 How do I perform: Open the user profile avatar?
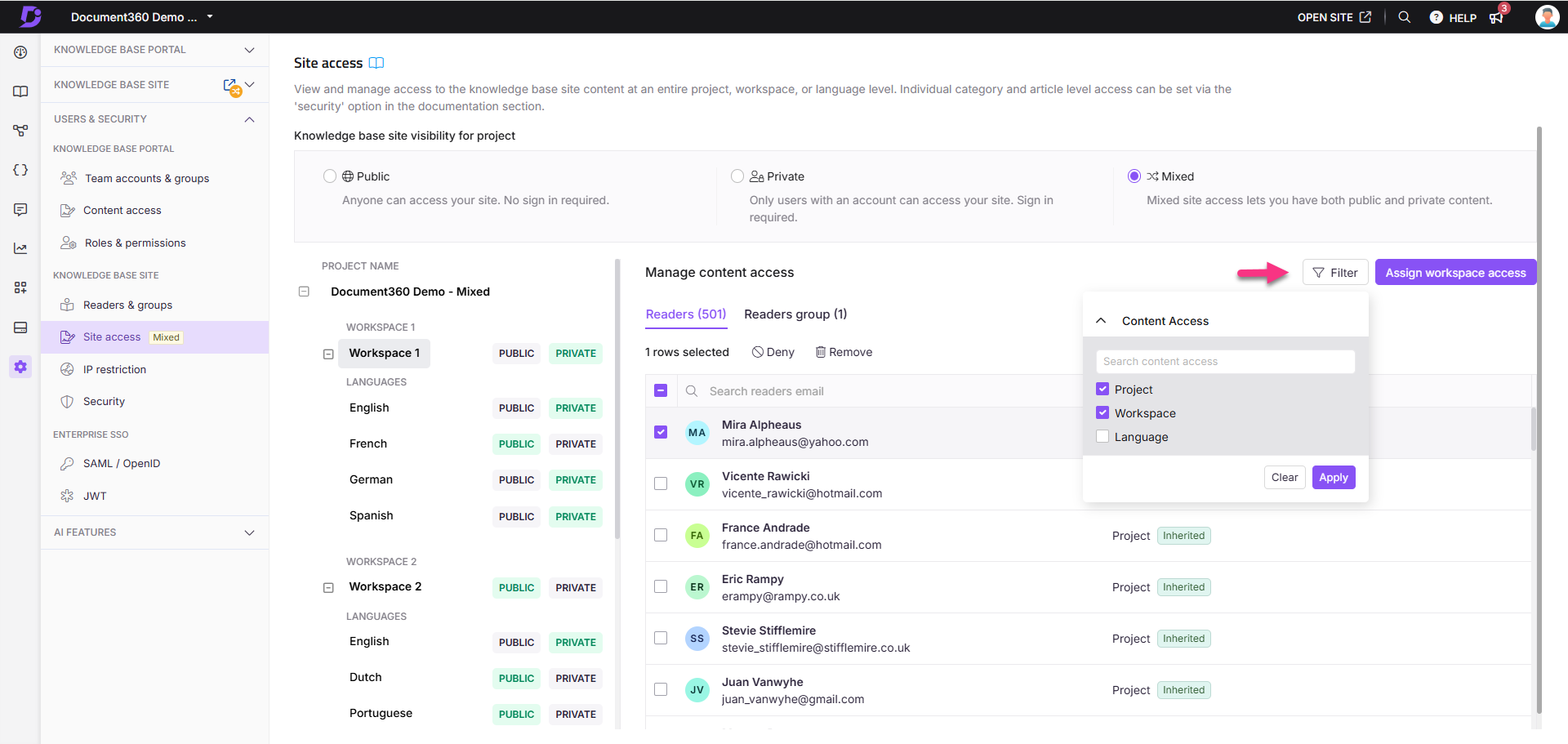[x=1547, y=16]
